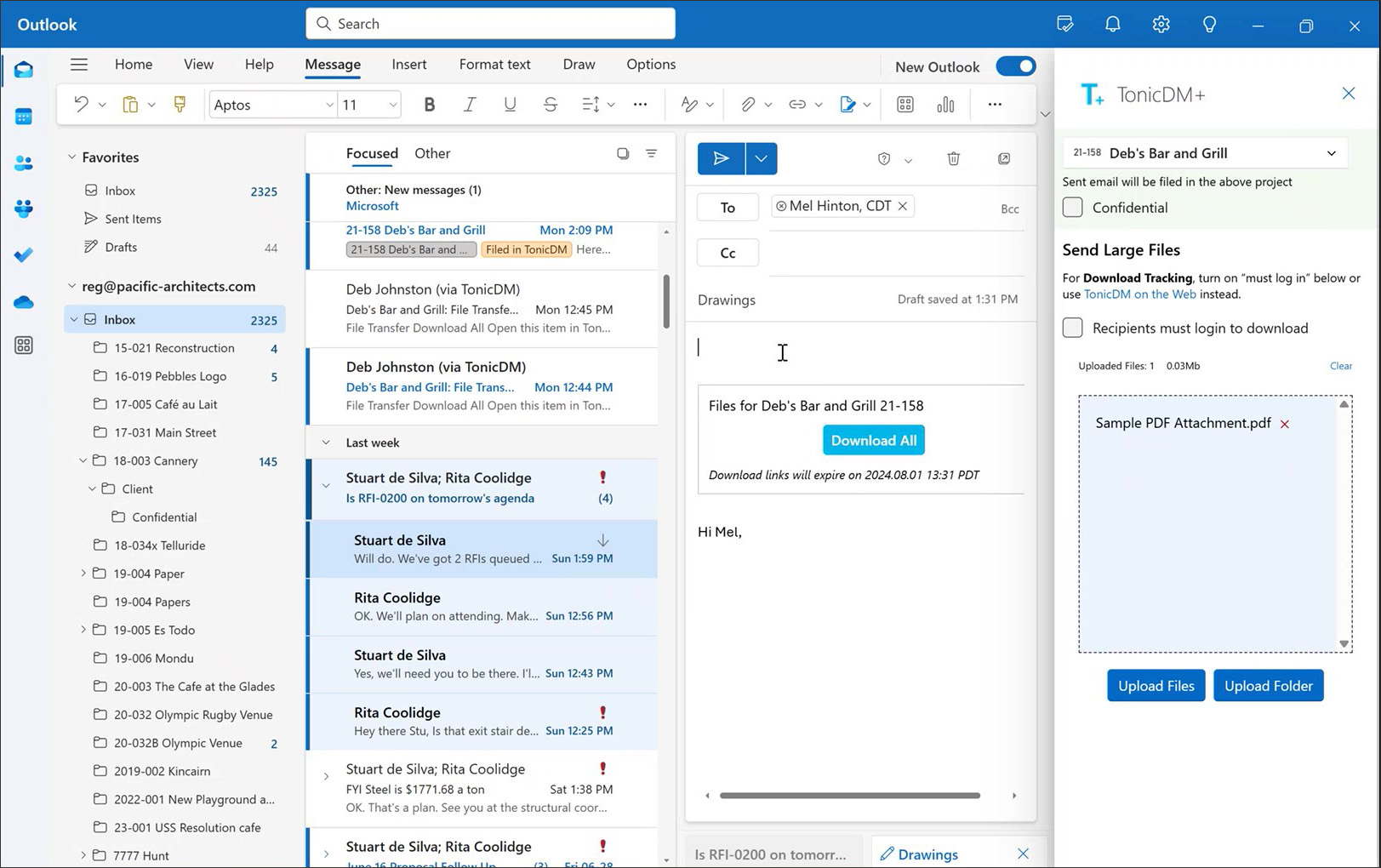Click the Undo icon in ribbon
The height and width of the screenshot is (868, 1381).
click(81, 104)
